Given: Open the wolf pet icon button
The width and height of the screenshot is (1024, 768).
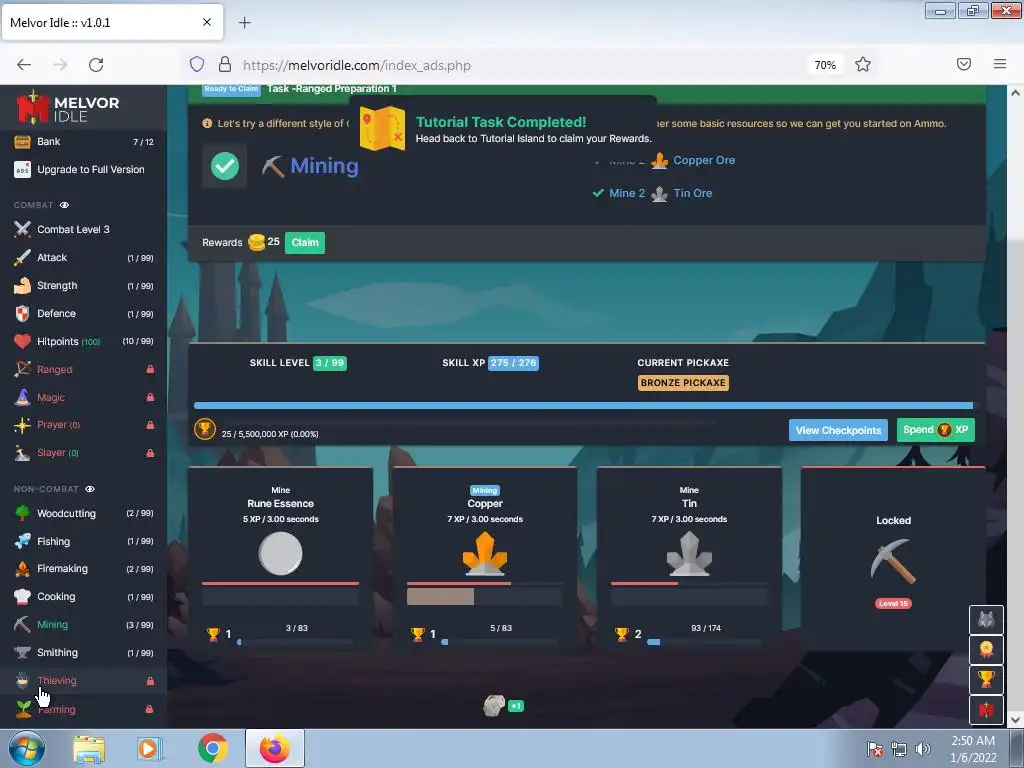Looking at the screenshot, I should [985, 620].
